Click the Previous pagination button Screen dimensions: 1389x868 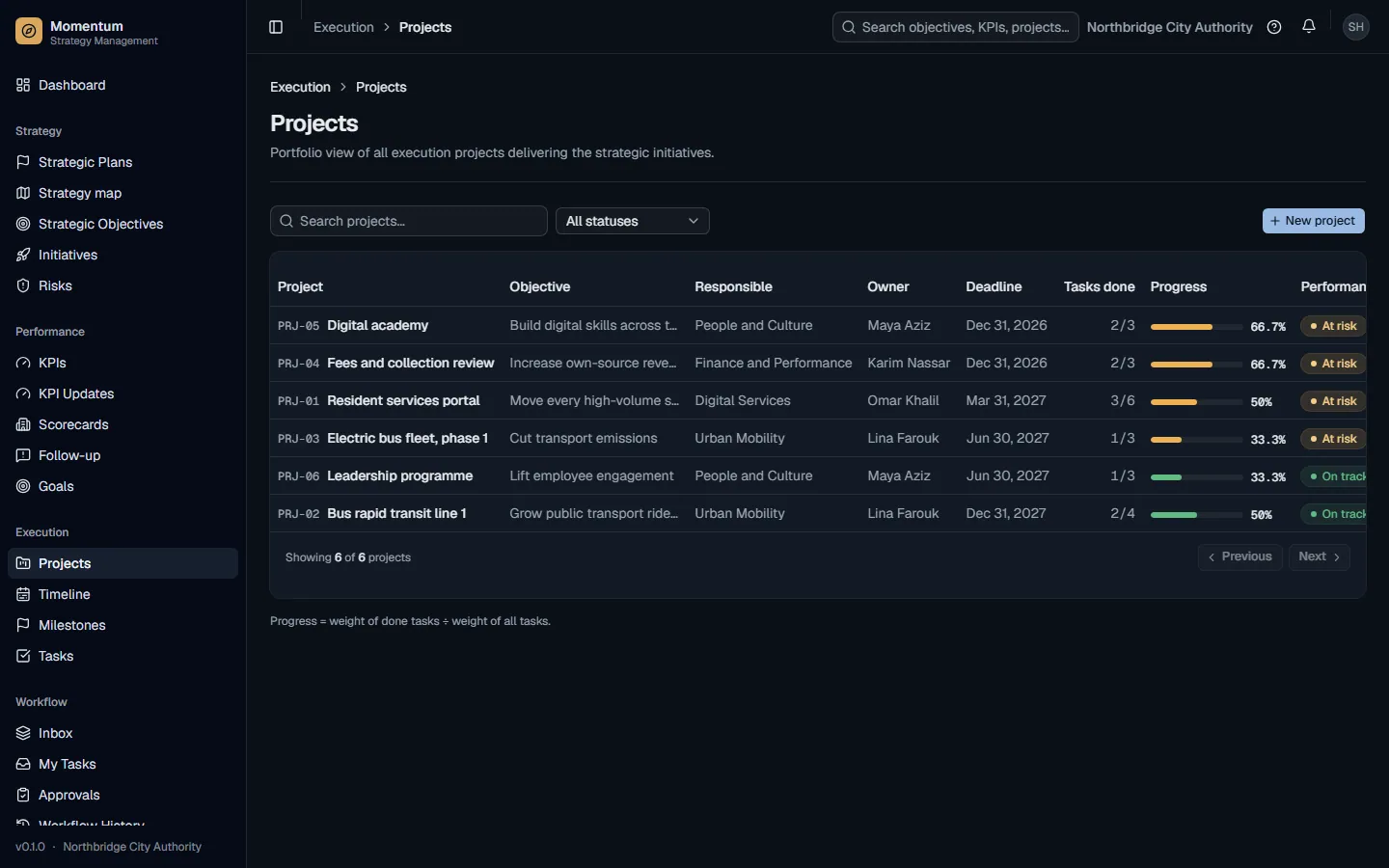[1239, 556]
